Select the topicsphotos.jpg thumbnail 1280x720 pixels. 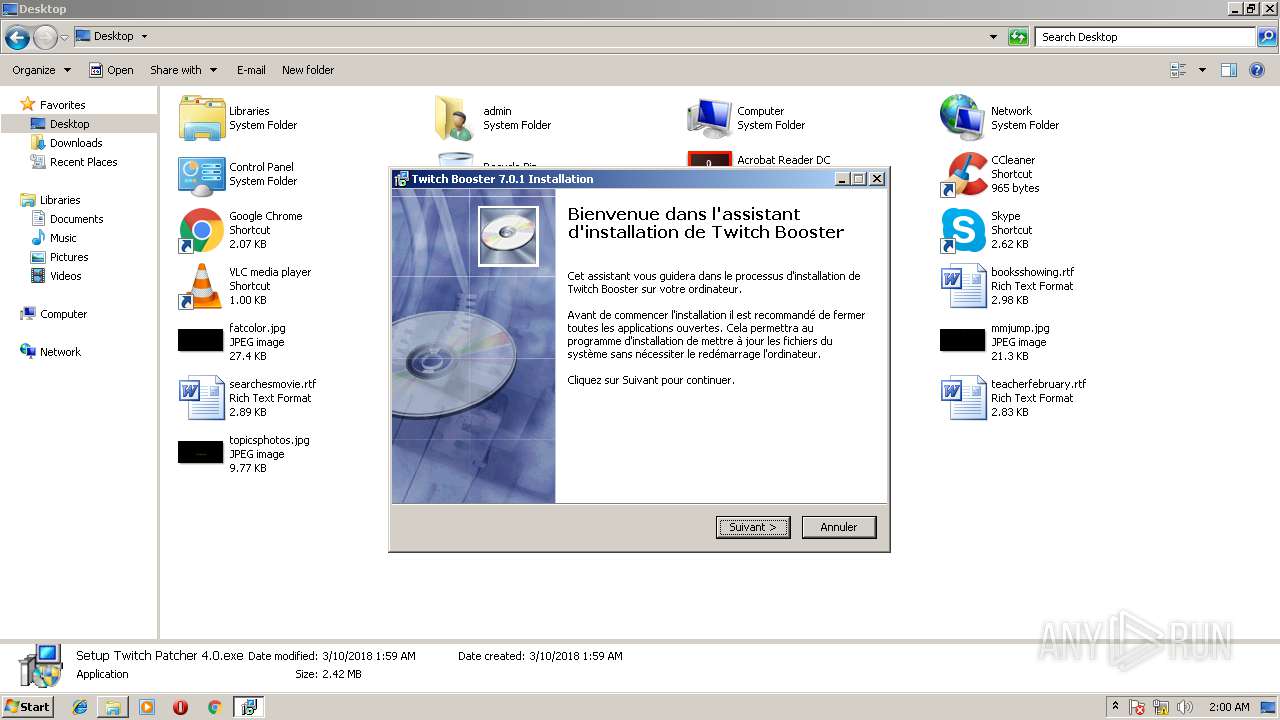tap(201, 453)
